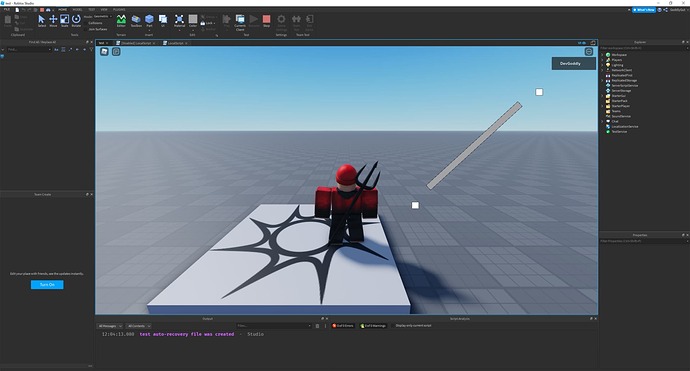The image size is (690, 371).
Task: Click the red Stop test button
Action: pos(266,21)
